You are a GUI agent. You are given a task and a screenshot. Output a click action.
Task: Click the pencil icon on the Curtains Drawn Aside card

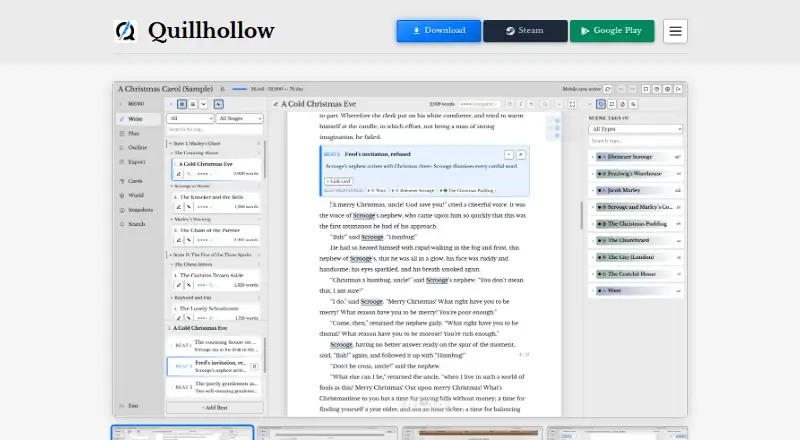pyautogui.click(x=179, y=285)
